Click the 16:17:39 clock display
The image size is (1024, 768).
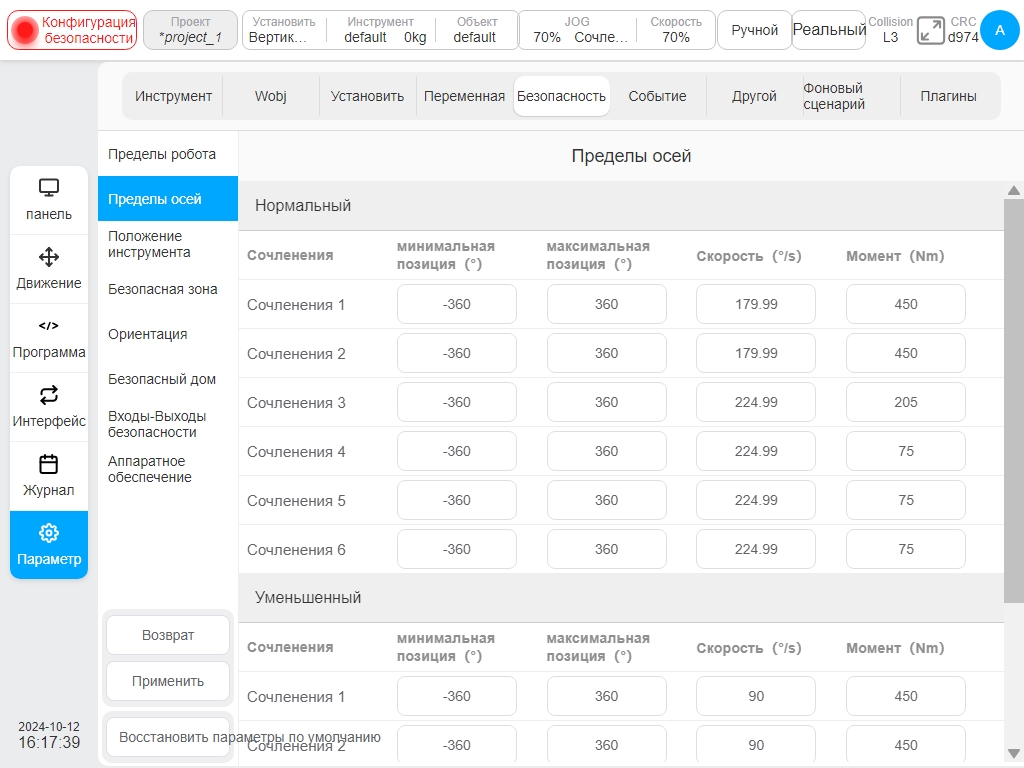tap(49, 743)
